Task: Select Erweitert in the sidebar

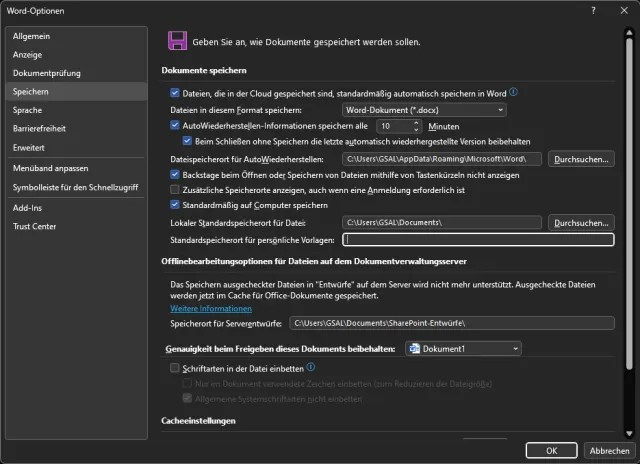Action: (x=29, y=147)
